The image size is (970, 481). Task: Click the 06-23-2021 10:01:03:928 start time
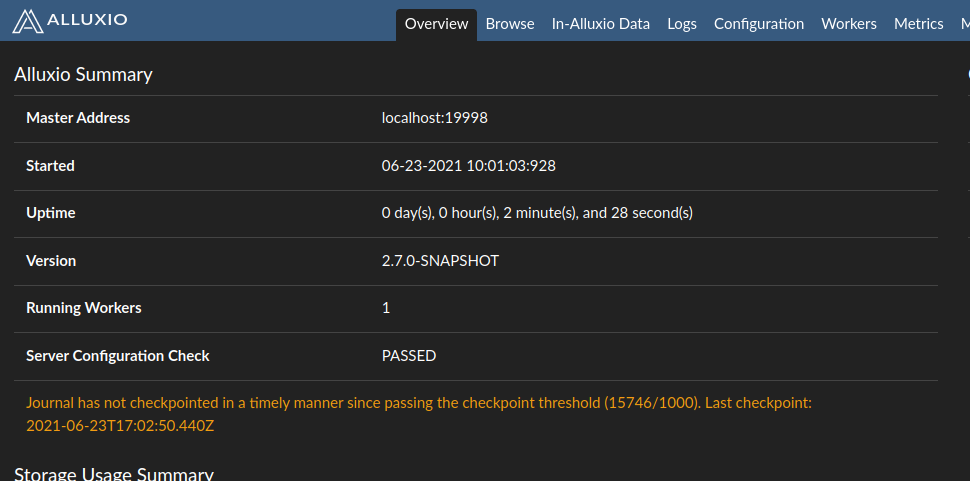(x=469, y=166)
